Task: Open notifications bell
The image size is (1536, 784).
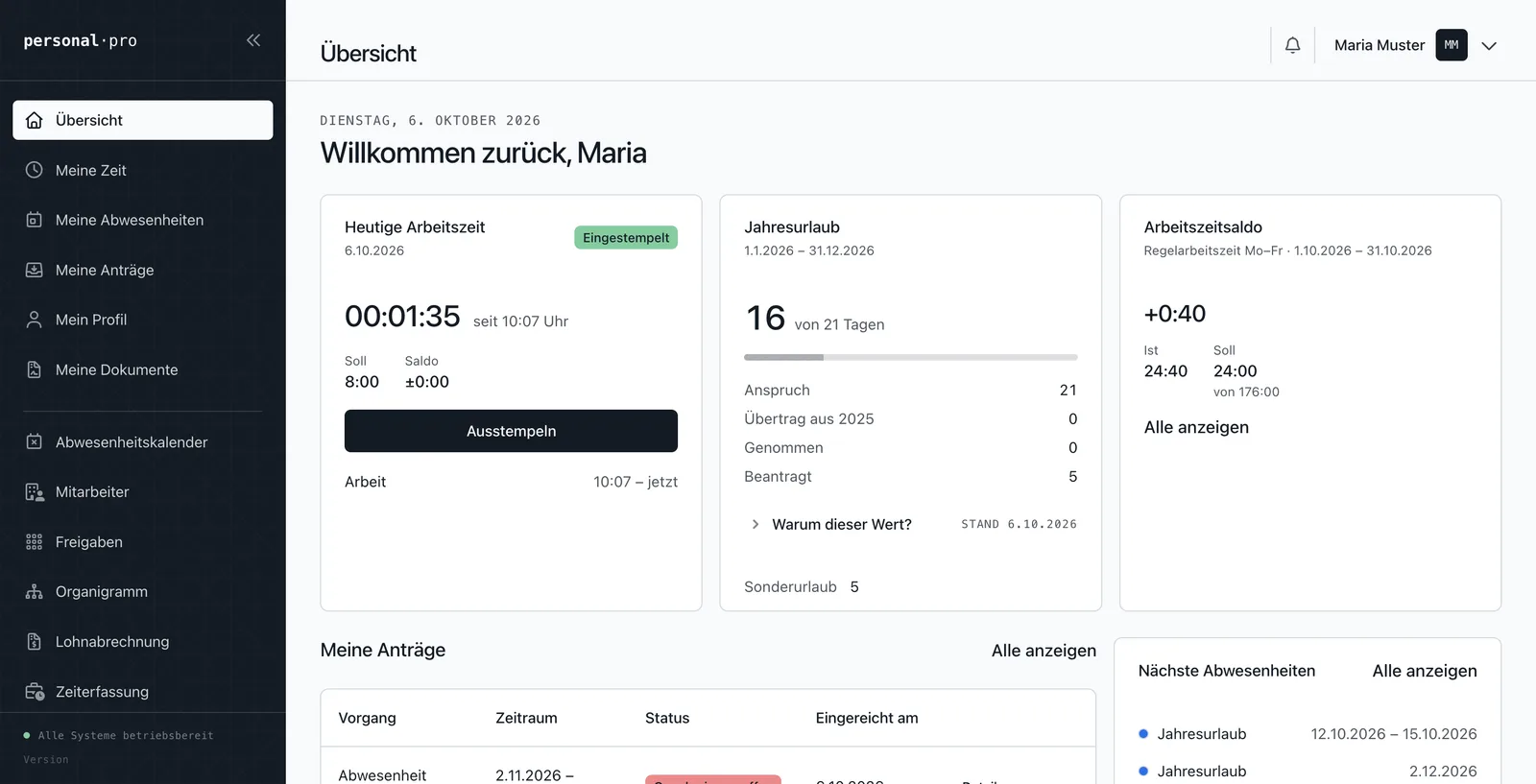Action: point(1293,45)
